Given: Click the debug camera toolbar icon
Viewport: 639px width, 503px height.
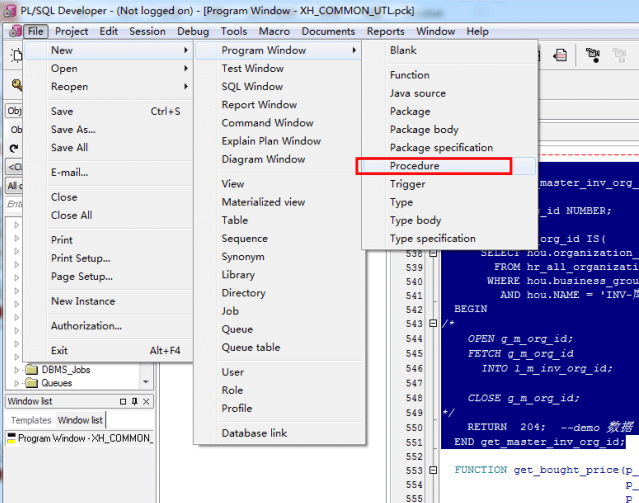Looking at the screenshot, I should [593, 55].
